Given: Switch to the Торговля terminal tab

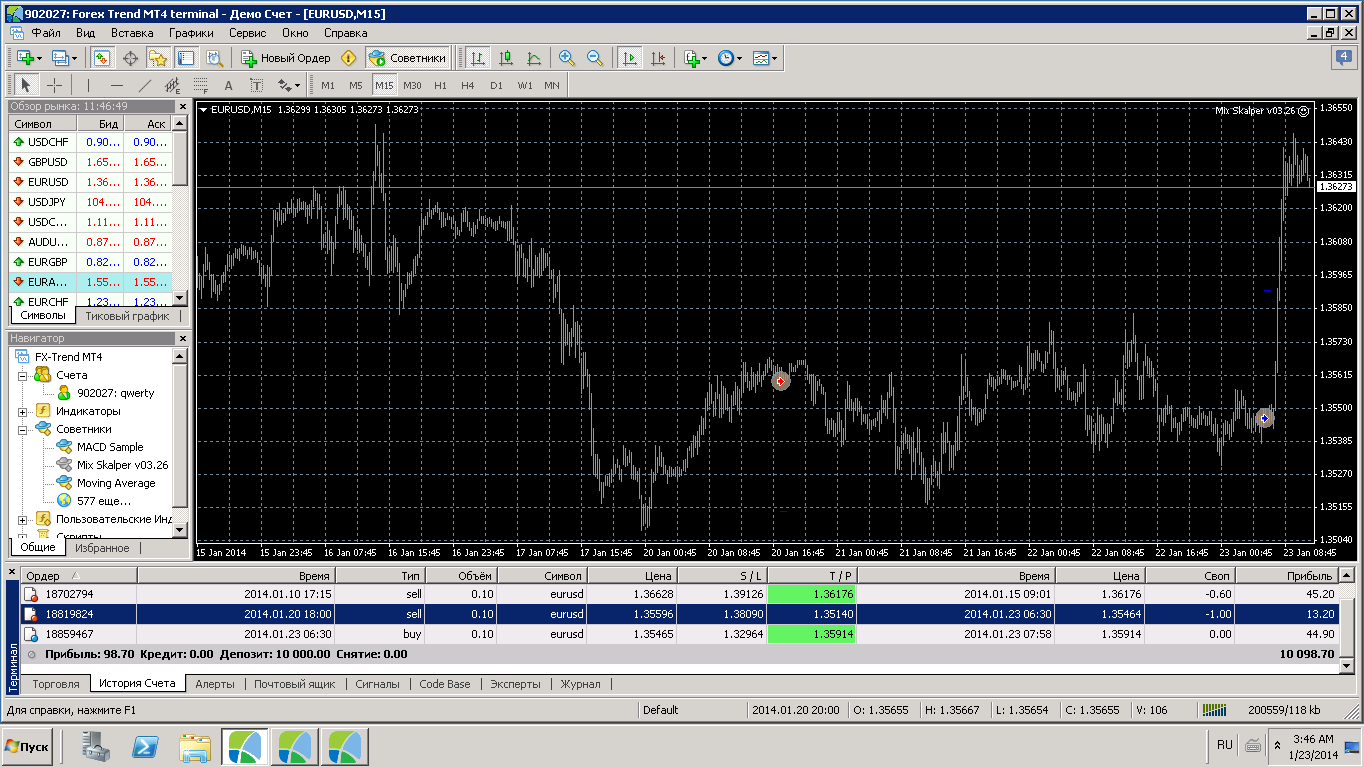Looking at the screenshot, I should pyautogui.click(x=56, y=684).
